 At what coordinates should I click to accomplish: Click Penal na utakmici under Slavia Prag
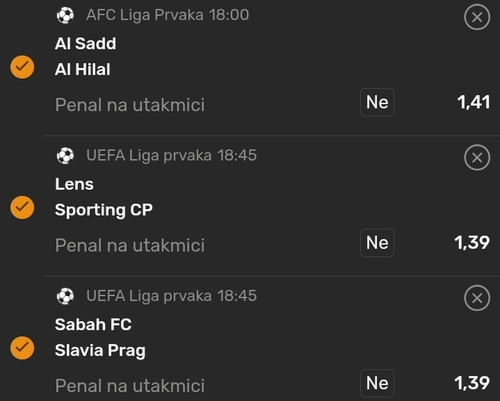click(x=130, y=386)
